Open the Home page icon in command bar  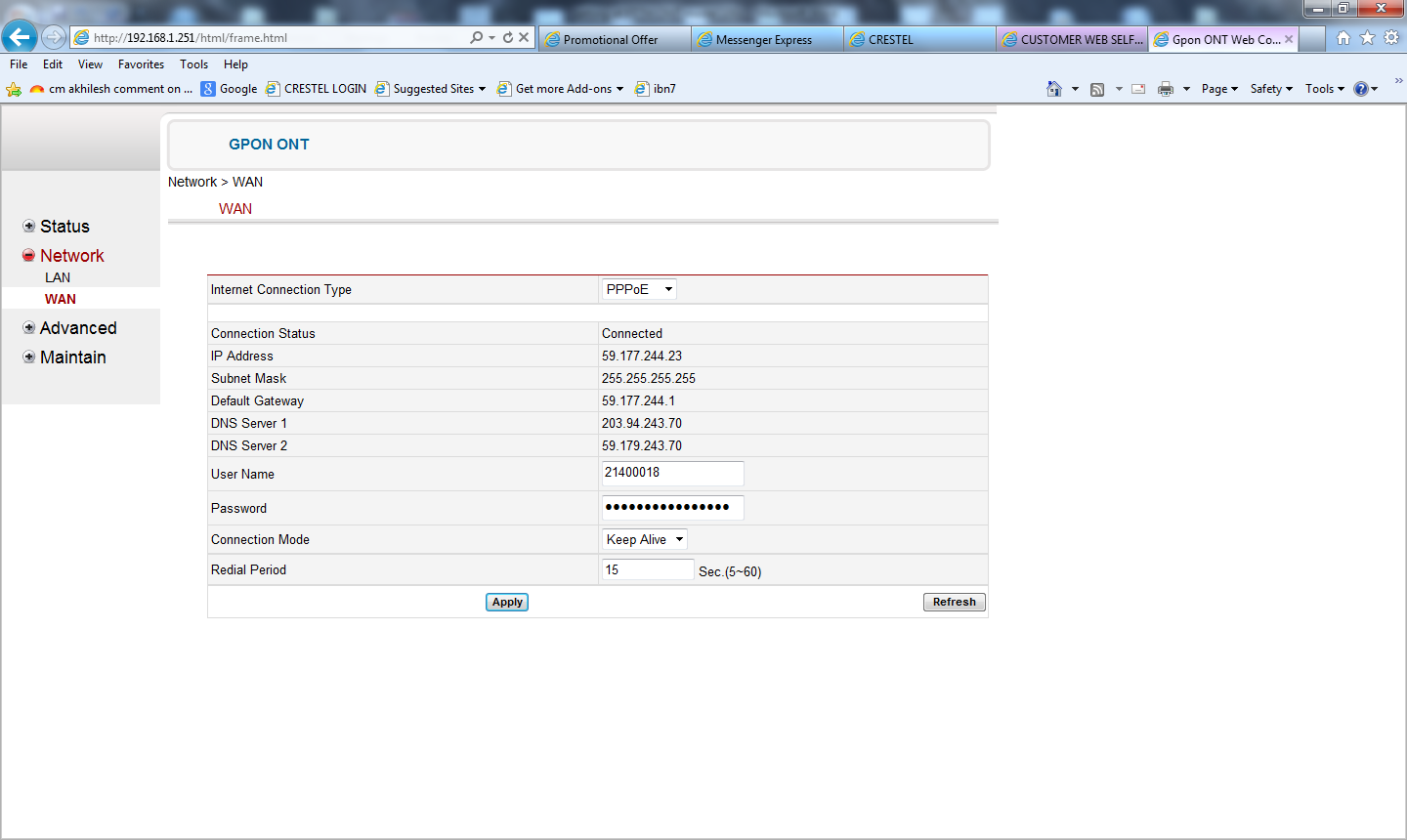click(1053, 89)
